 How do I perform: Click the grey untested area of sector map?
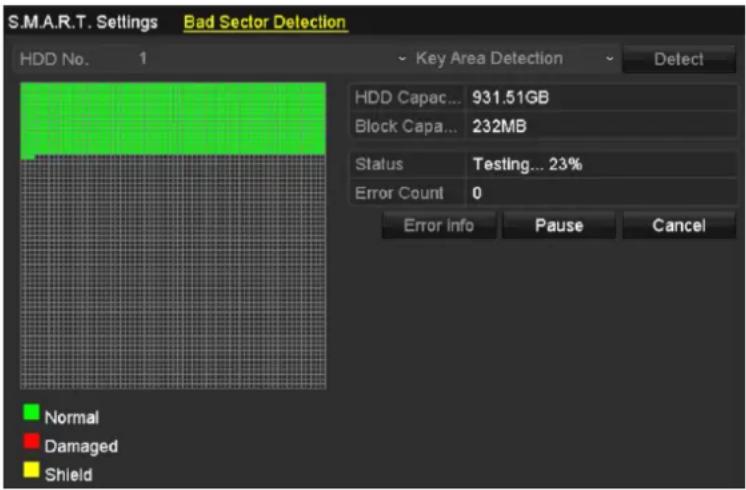click(173, 272)
